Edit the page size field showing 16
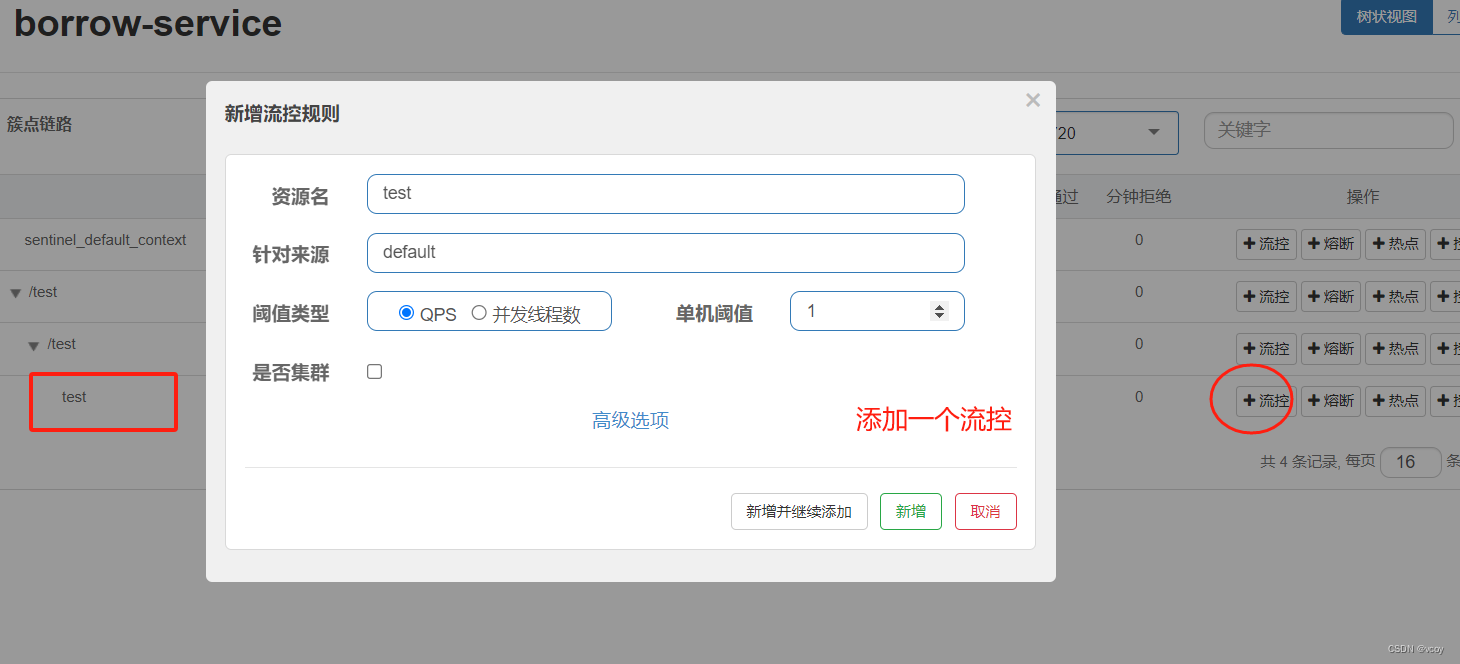Viewport: 1460px width, 664px height. pos(1410,462)
